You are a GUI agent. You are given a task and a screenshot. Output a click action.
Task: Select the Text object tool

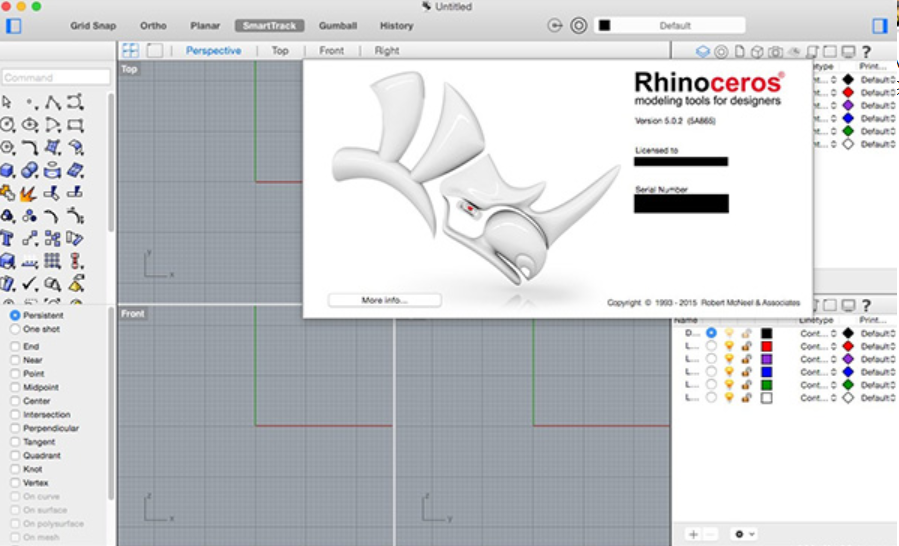[x=7, y=239]
